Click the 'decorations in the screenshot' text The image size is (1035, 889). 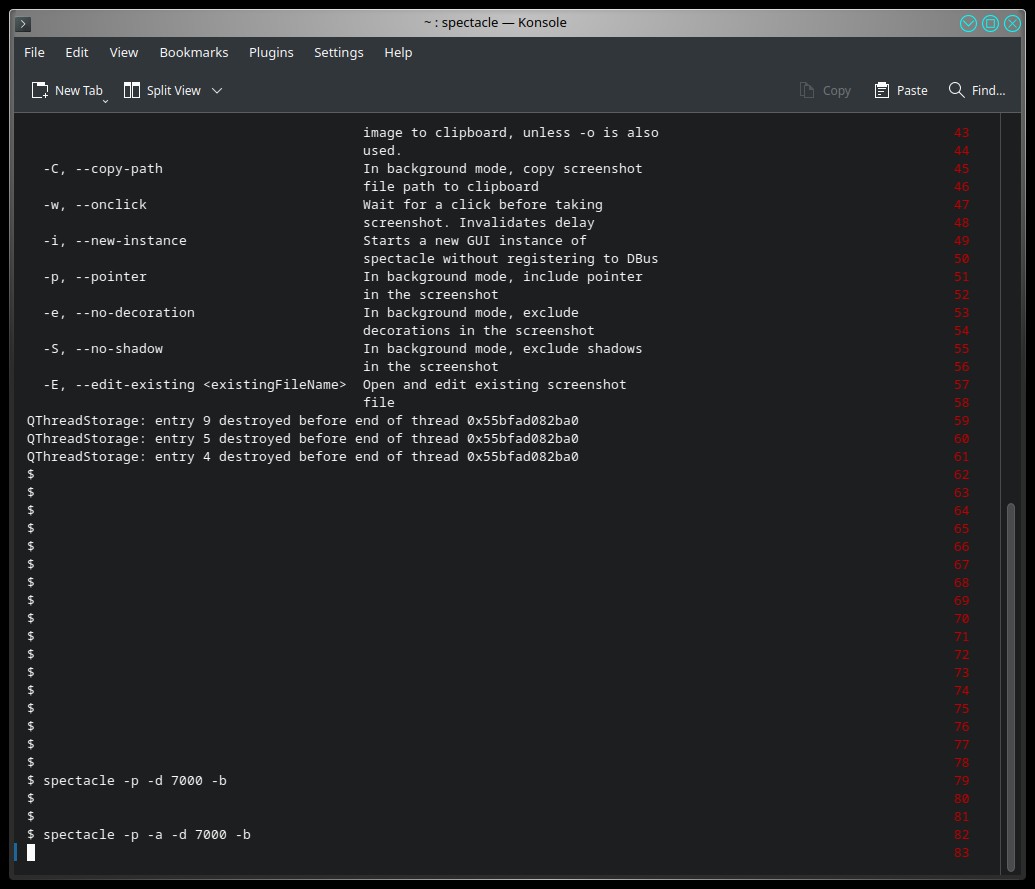coord(479,331)
